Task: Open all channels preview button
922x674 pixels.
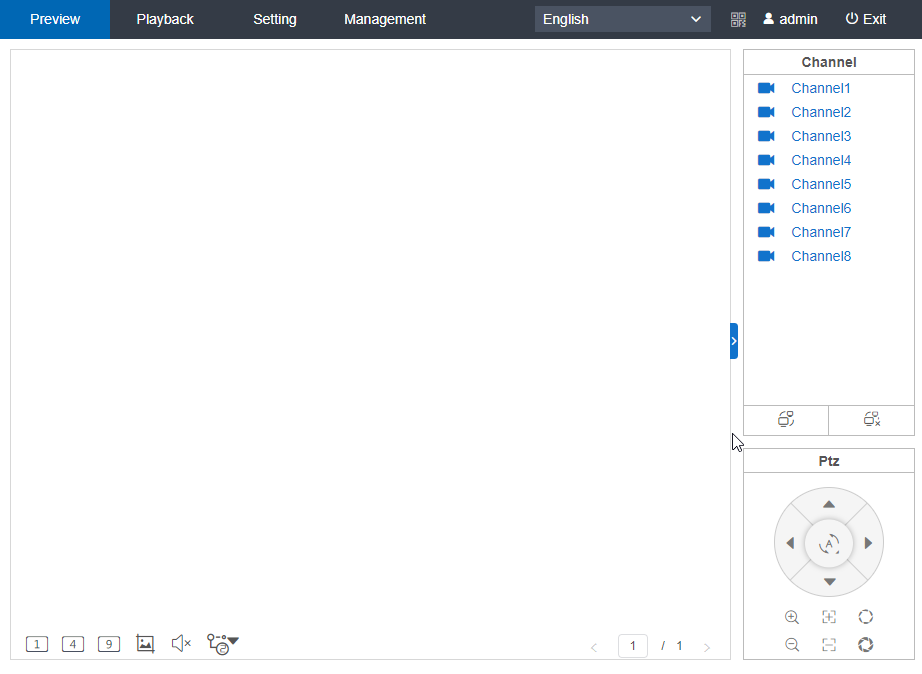Action: point(786,420)
